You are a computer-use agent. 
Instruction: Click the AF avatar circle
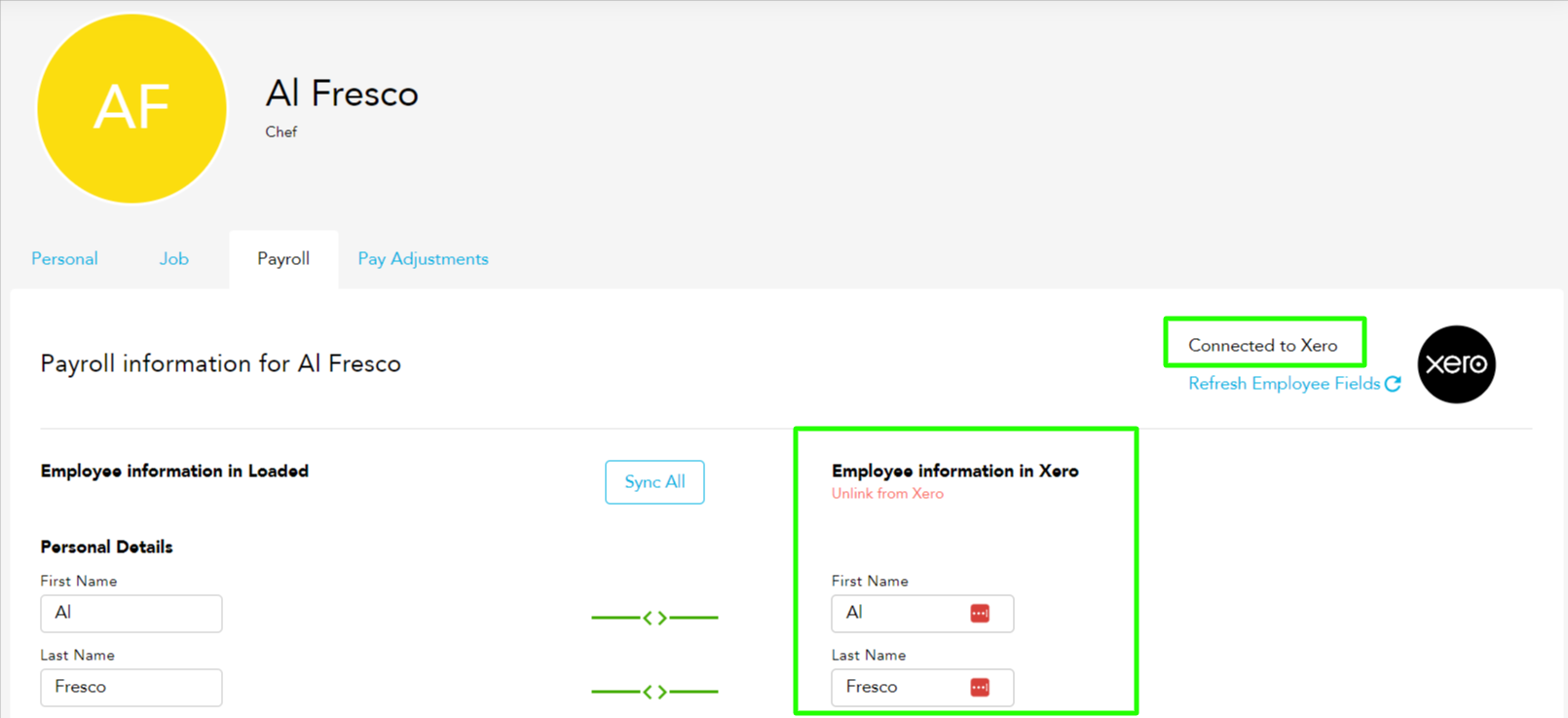pos(131,108)
